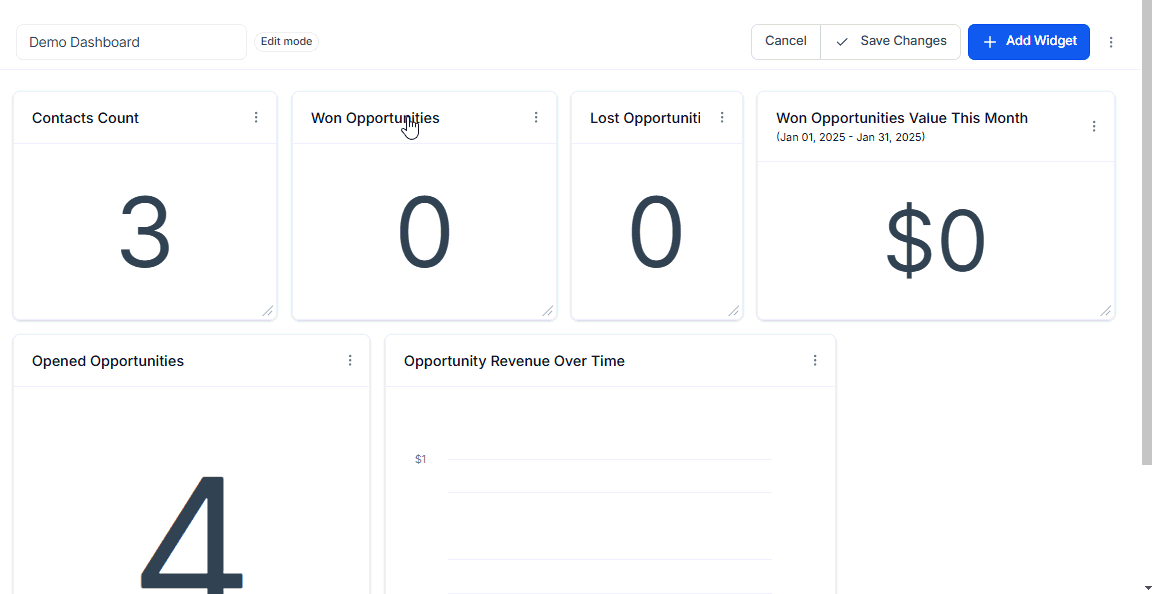The width and height of the screenshot is (1152, 594).
Task: Open Opened Opportunities widget three-dot menu
Action: click(x=350, y=360)
